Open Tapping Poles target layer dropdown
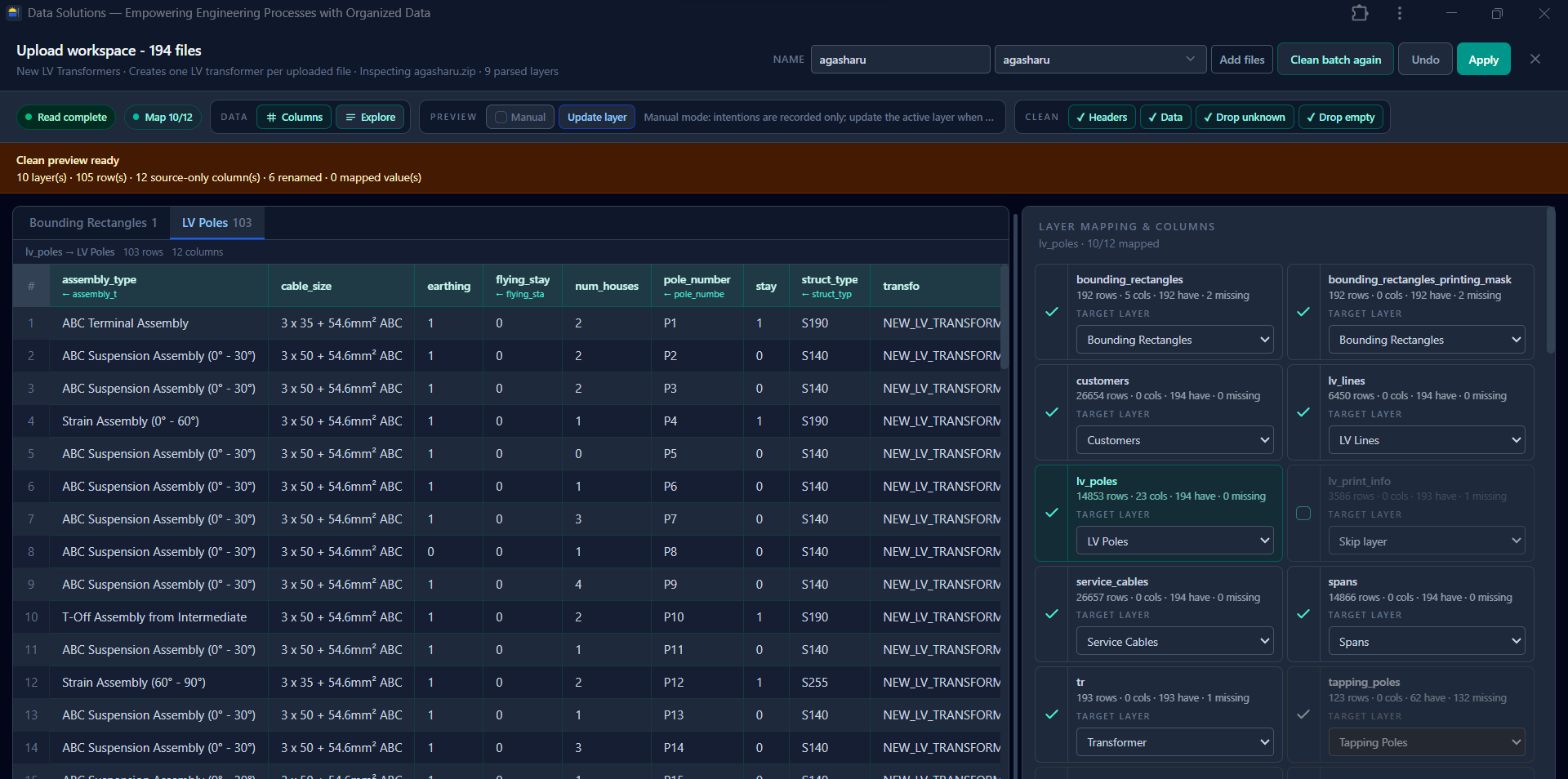The image size is (1568, 779). [x=1426, y=742]
